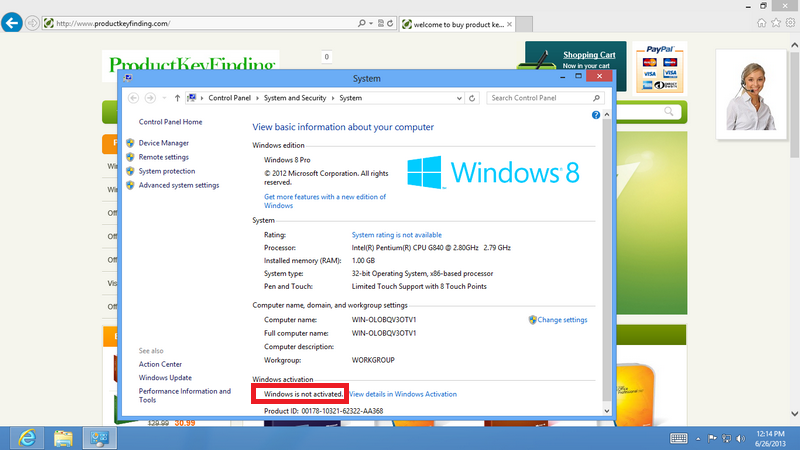Select the System breadcrumb item
The width and height of the screenshot is (800, 450).
(351, 98)
